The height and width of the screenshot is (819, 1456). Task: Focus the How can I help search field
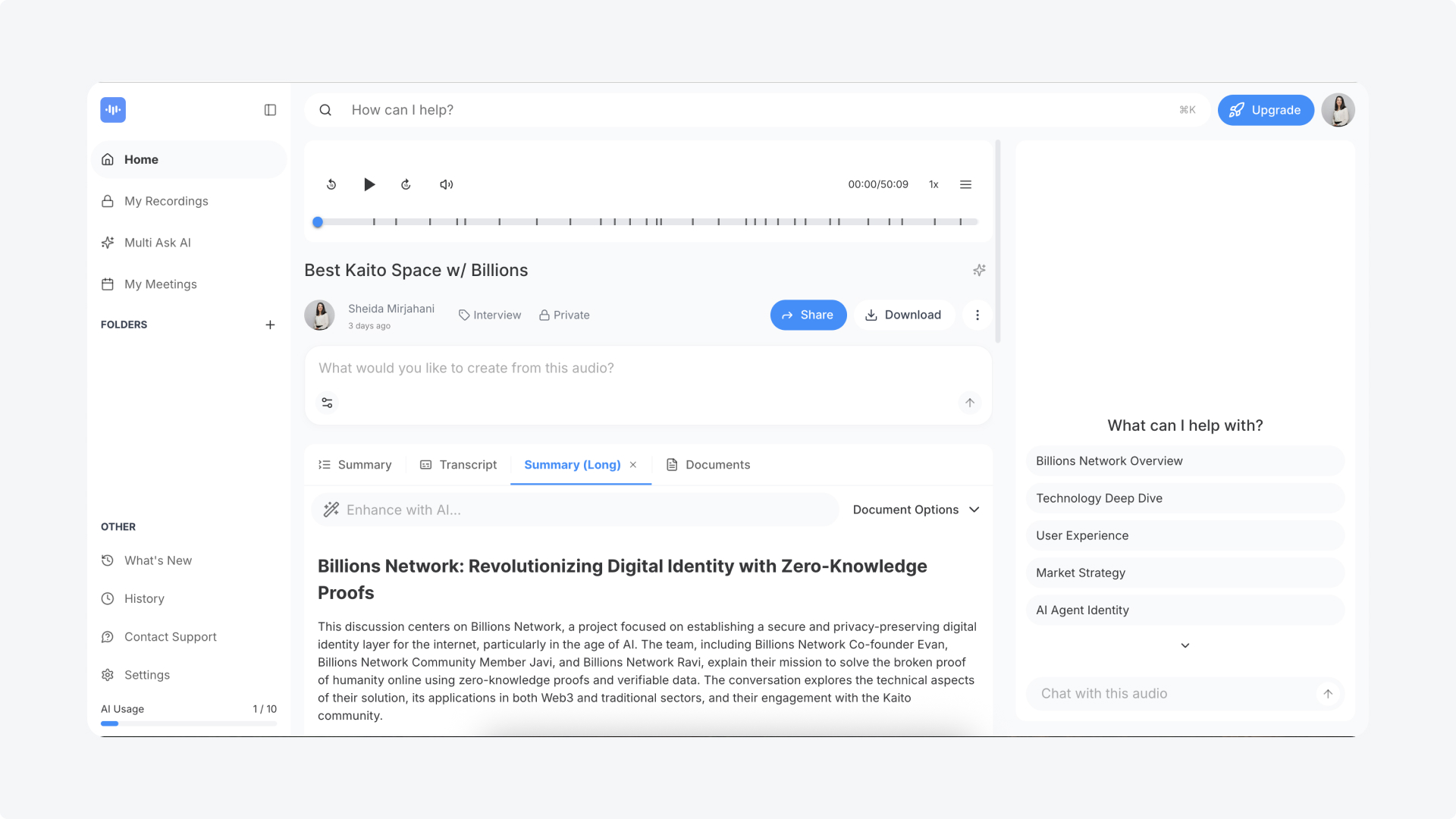[x=757, y=110]
